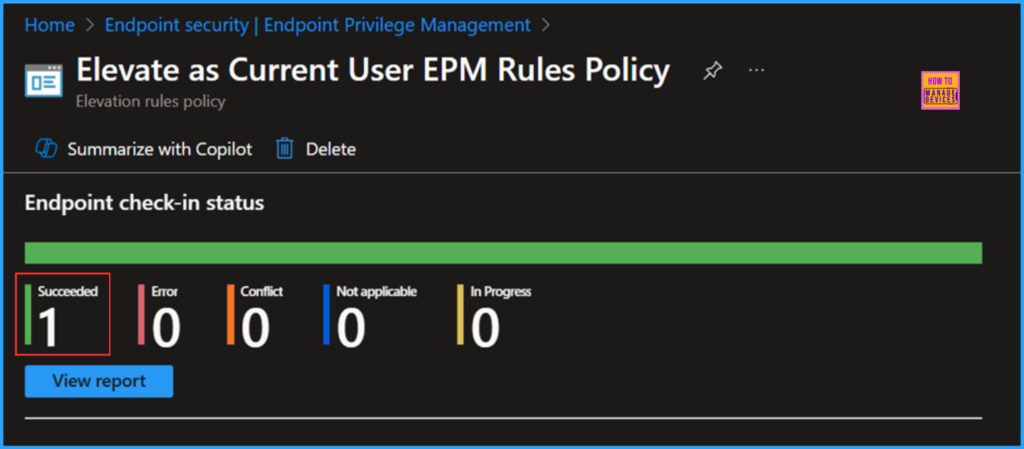The width and height of the screenshot is (1024, 449).
Task: Click the green check-in status progress bar
Action: (x=504, y=253)
